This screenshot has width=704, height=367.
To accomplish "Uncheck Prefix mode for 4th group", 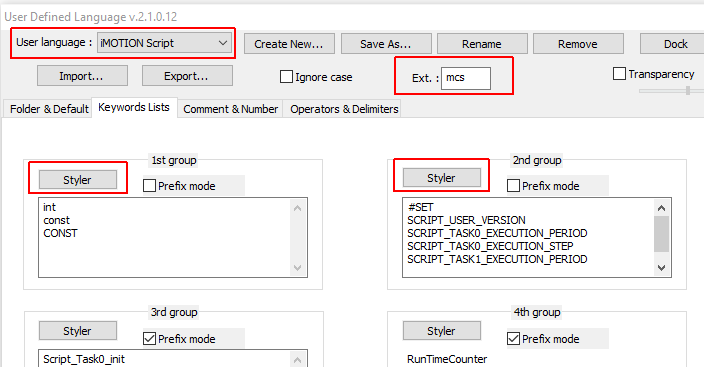I will tap(513, 338).
